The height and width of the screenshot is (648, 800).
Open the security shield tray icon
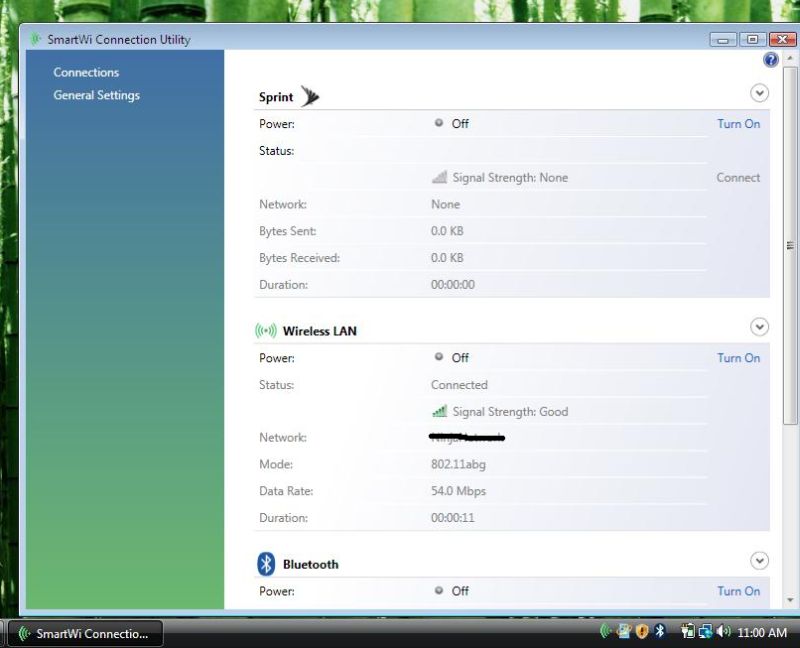(x=642, y=632)
